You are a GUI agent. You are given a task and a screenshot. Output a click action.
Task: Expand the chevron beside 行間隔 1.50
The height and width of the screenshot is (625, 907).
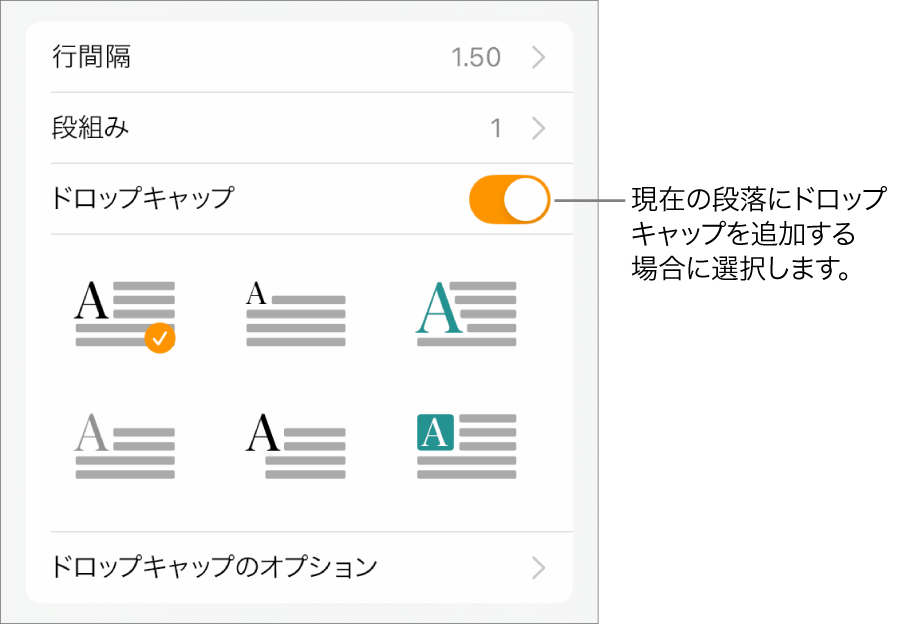pyautogui.click(x=539, y=57)
